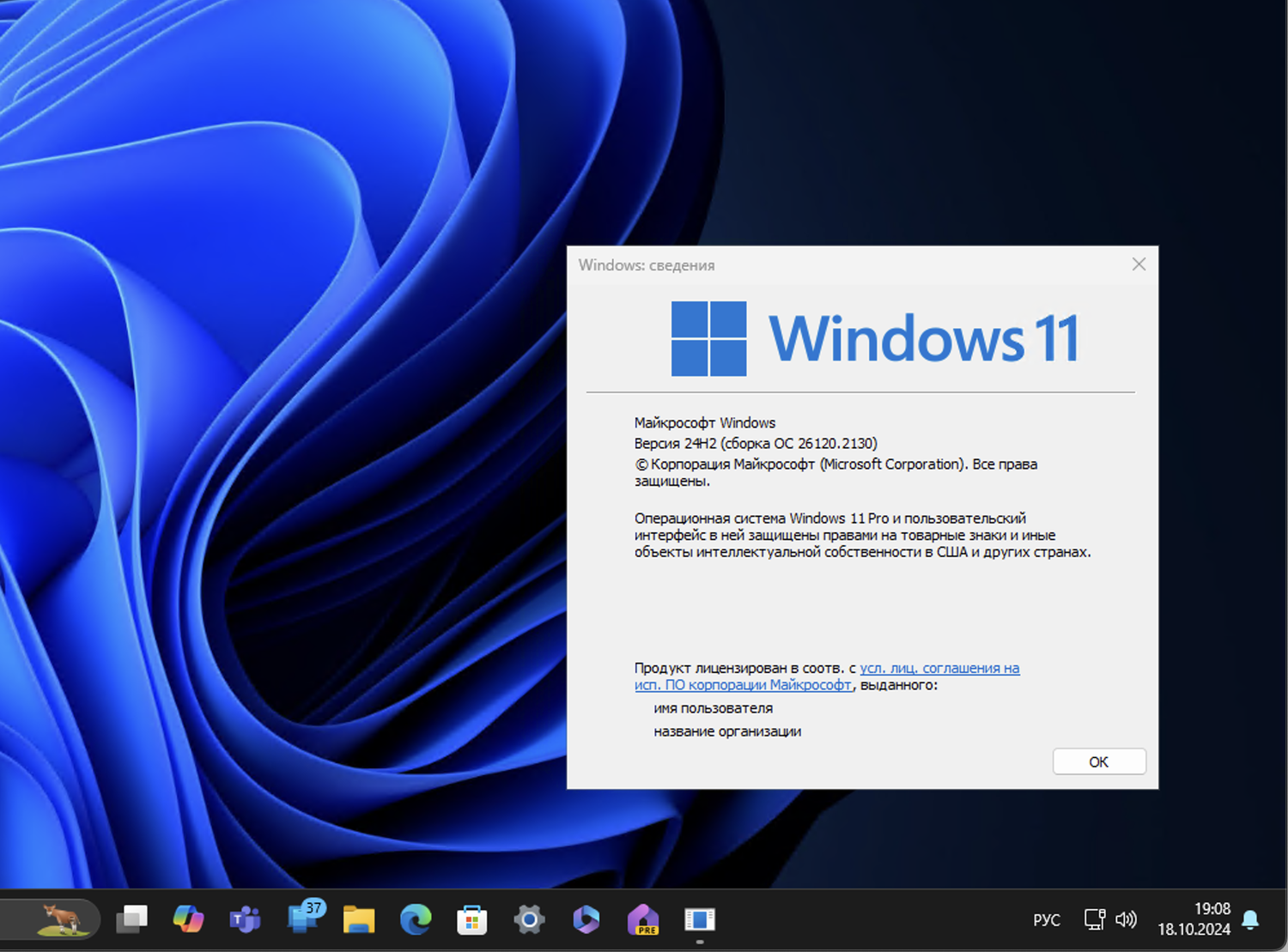Viewport: 1288px width, 952px height.
Task: Open Microsoft Edge from the taskbar
Action: point(416,919)
